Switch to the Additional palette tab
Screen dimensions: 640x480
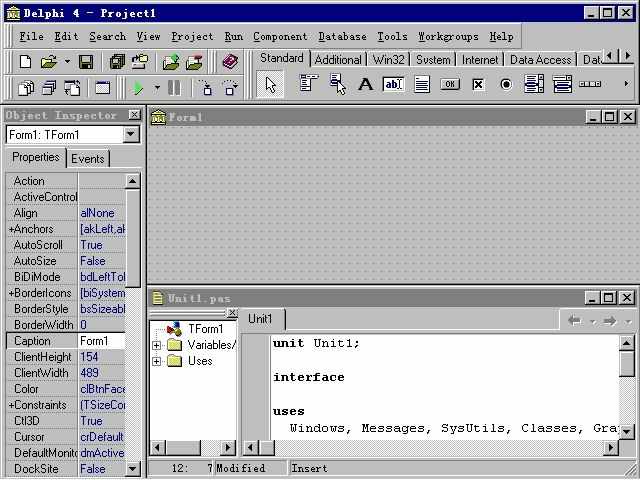[x=338, y=60]
